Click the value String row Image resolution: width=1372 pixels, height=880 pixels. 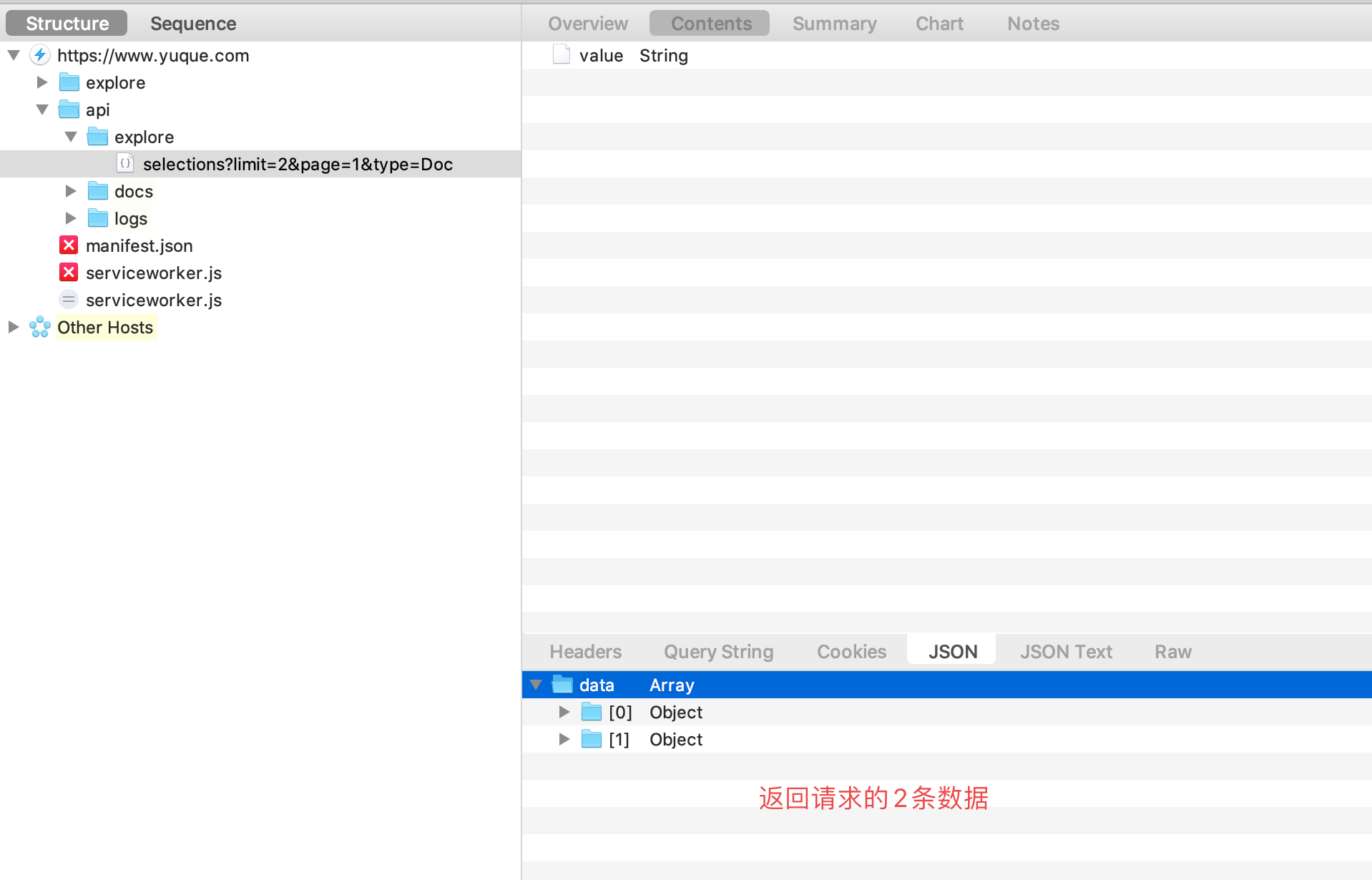[947, 55]
